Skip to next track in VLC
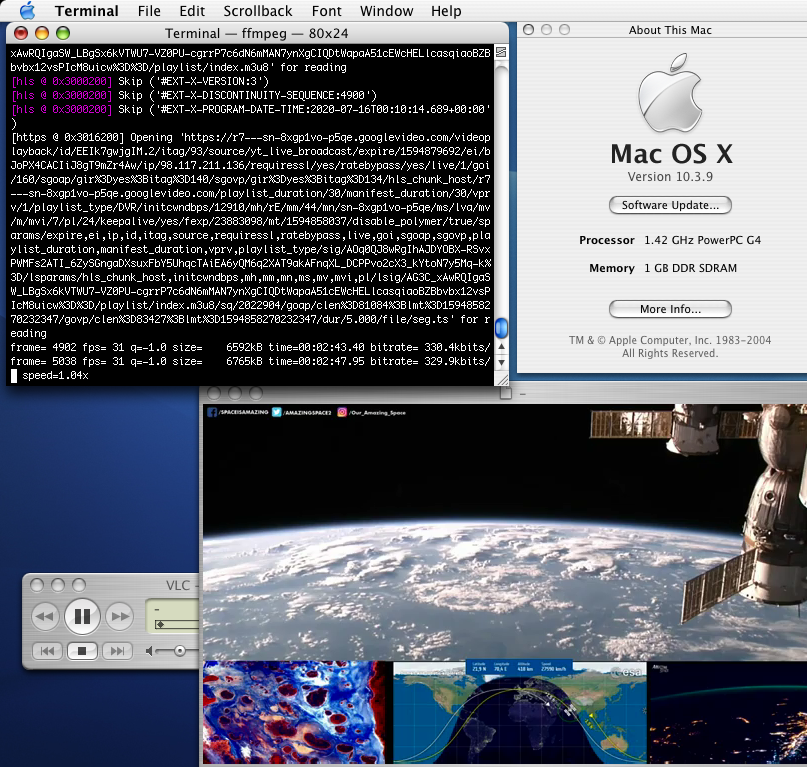Viewport: 807px width, 767px height. tap(117, 651)
